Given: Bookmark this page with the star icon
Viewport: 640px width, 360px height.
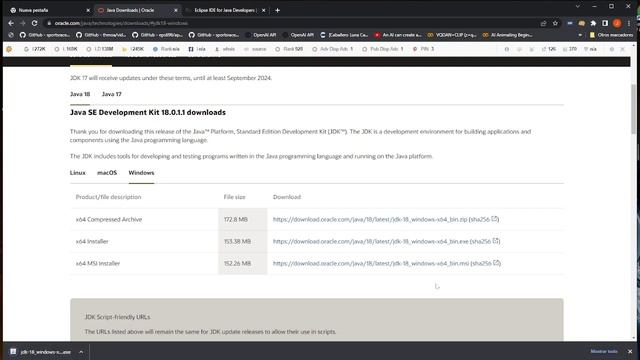Looking at the screenshot, I should [555, 23].
